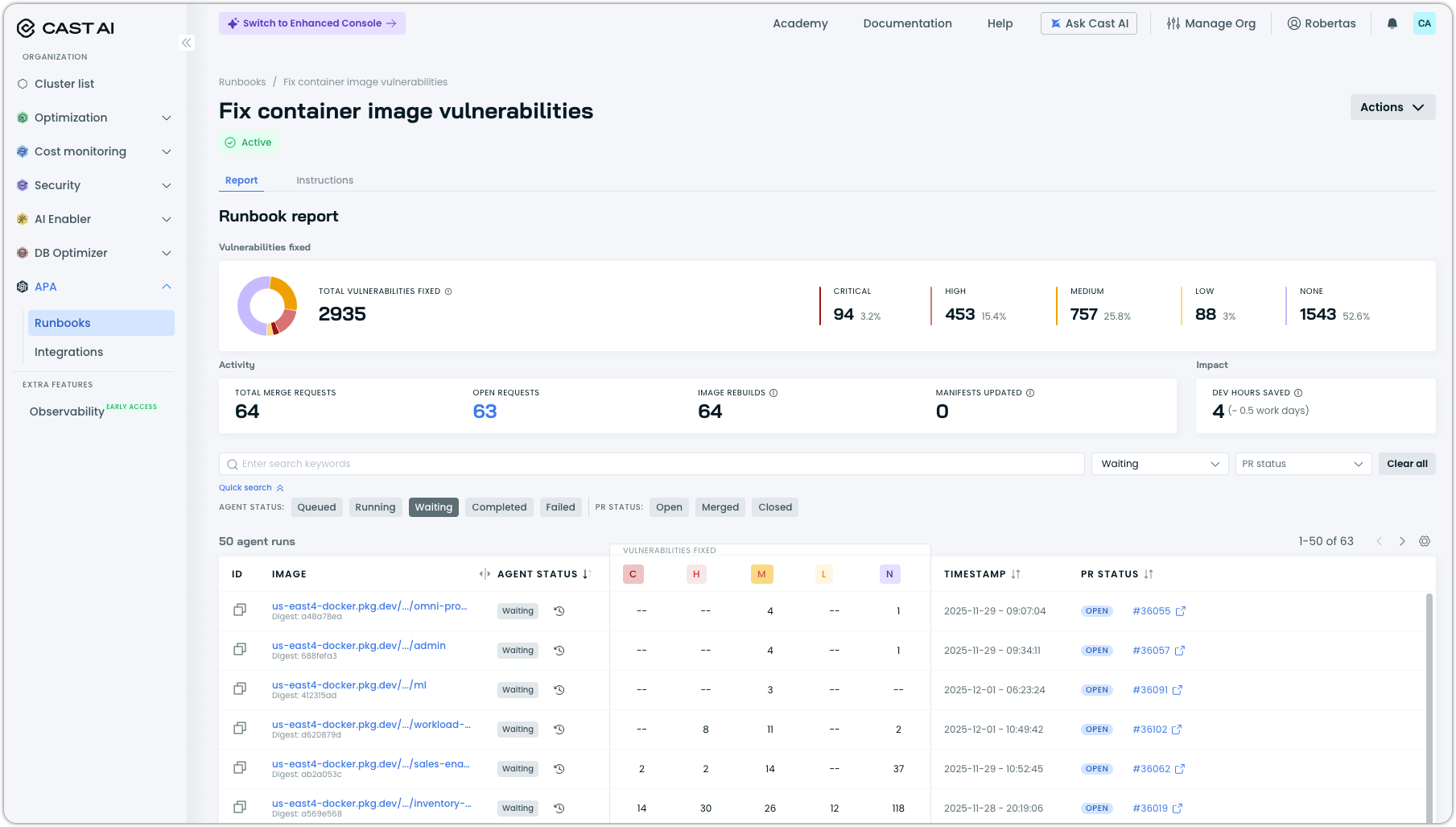Expand the DB Optimizer menu chevron
This screenshot has width=1456, height=827.
pyautogui.click(x=167, y=253)
